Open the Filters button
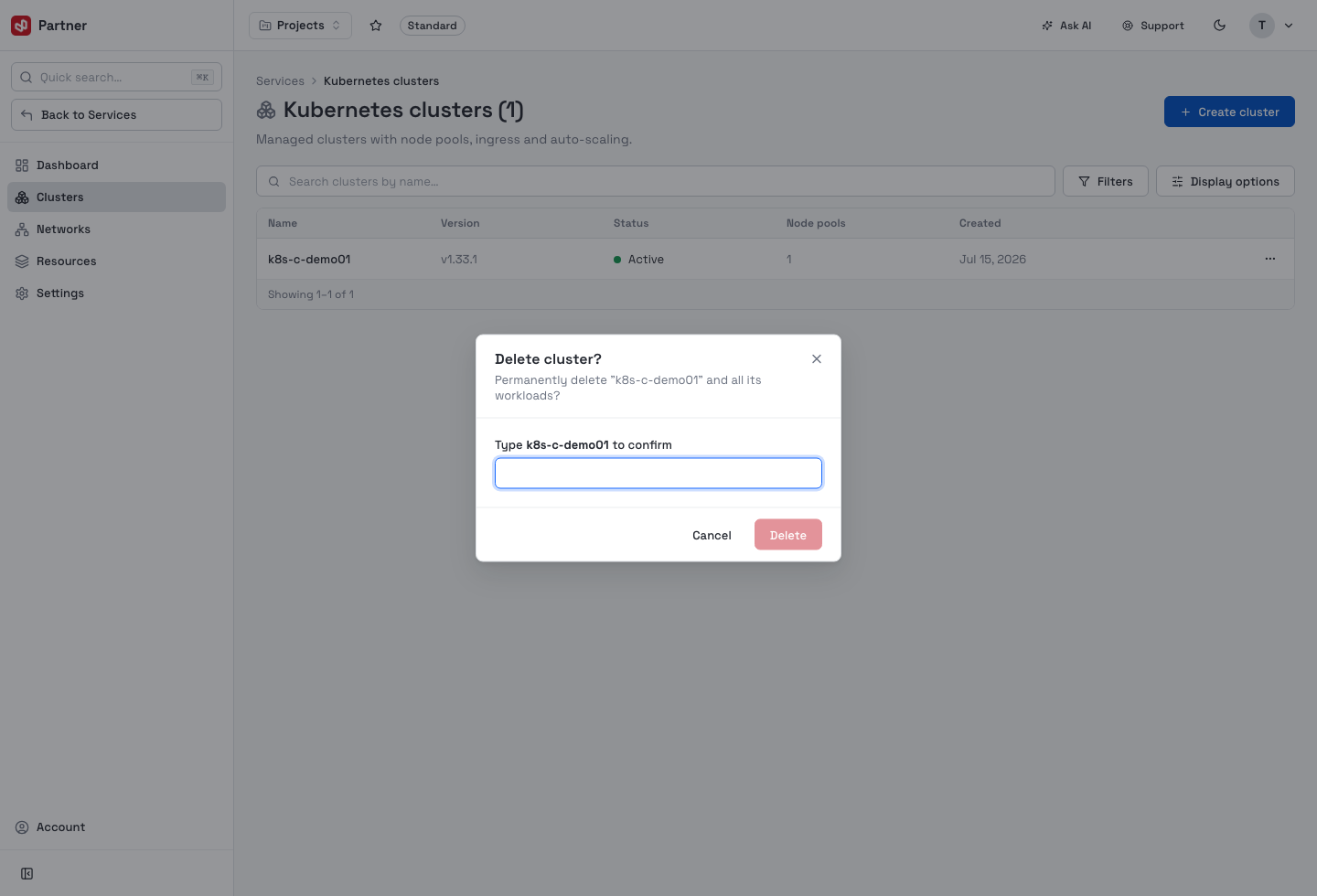The height and width of the screenshot is (896, 1317). 1106,181
